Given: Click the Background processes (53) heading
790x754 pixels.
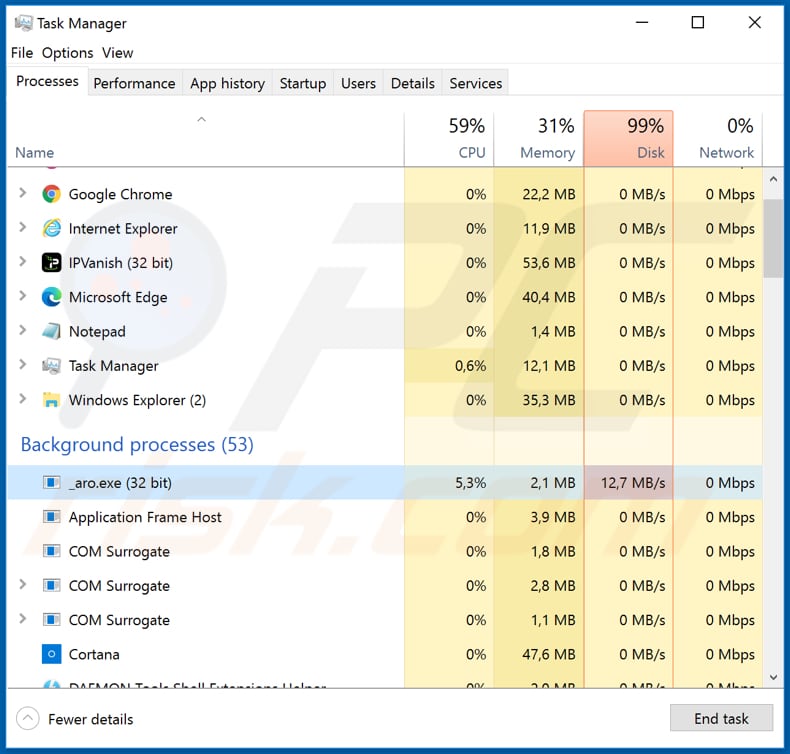Looking at the screenshot, I should [x=137, y=445].
